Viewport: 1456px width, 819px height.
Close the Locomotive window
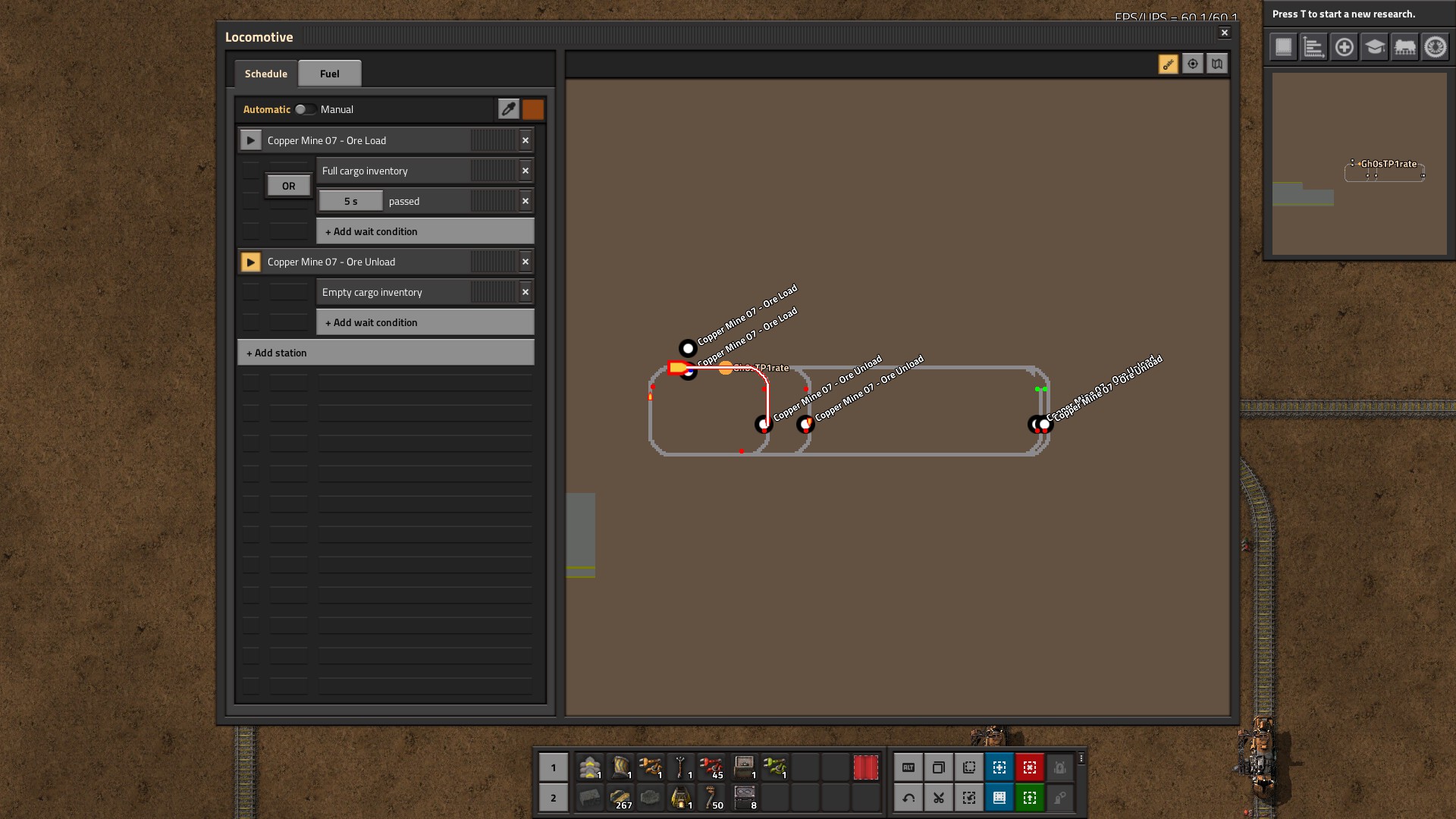coord(1225,33)
